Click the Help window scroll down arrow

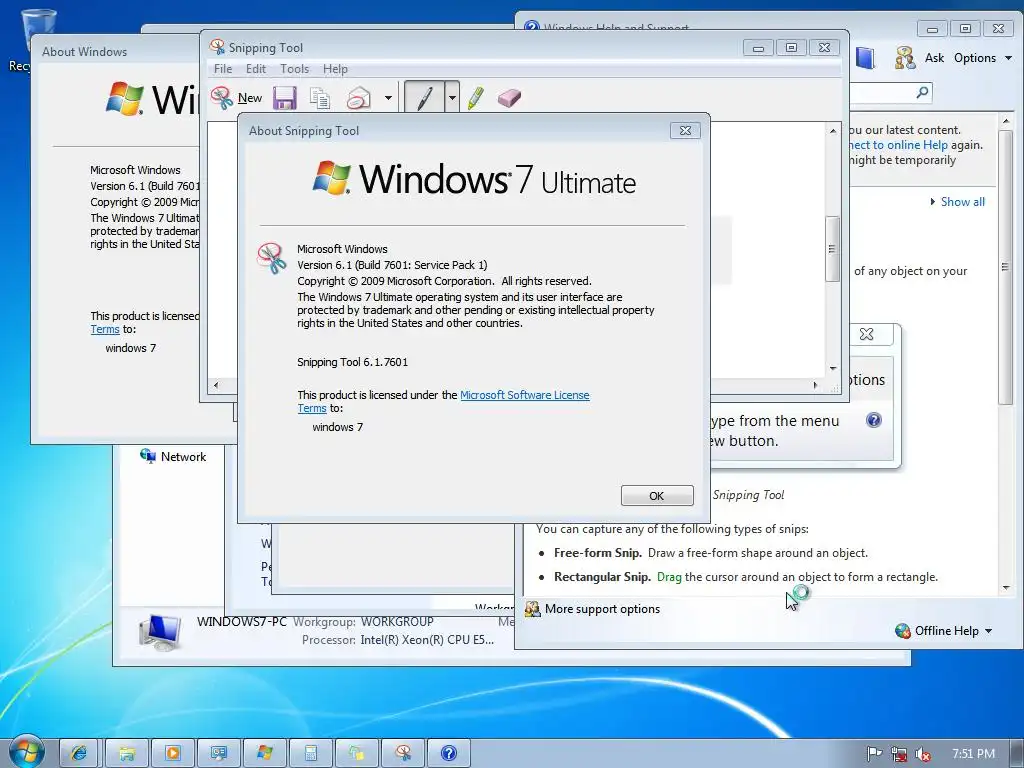coord(1006,588)
